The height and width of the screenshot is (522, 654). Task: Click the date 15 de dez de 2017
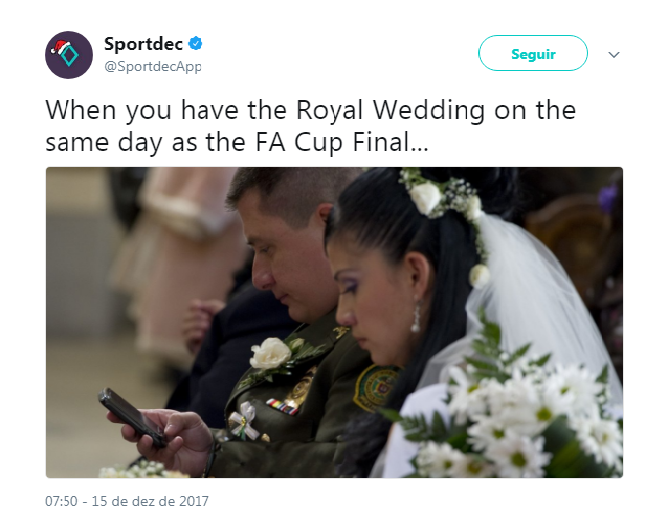150,501
